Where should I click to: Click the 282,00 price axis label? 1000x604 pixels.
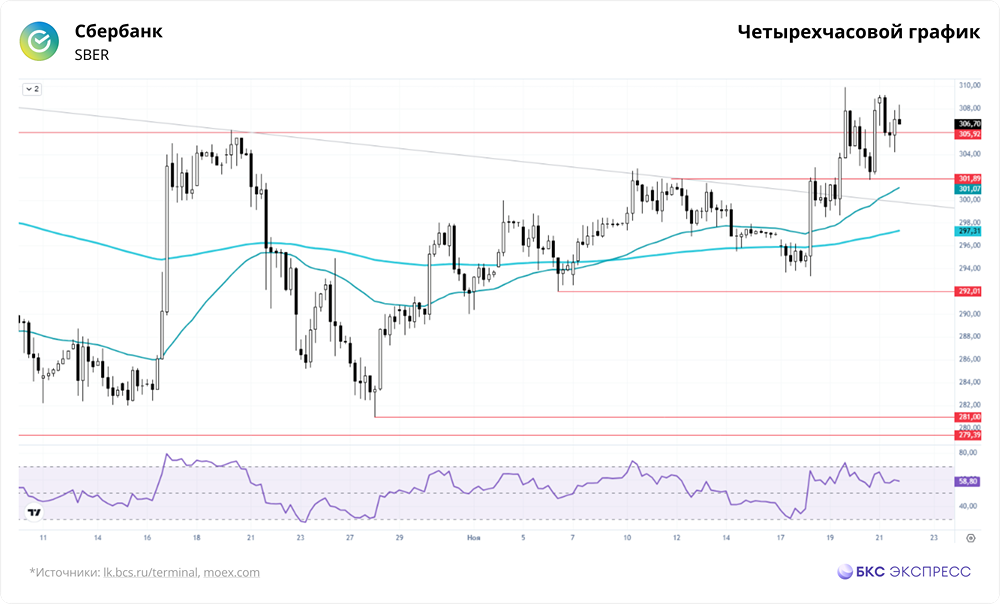coord(969,404)
